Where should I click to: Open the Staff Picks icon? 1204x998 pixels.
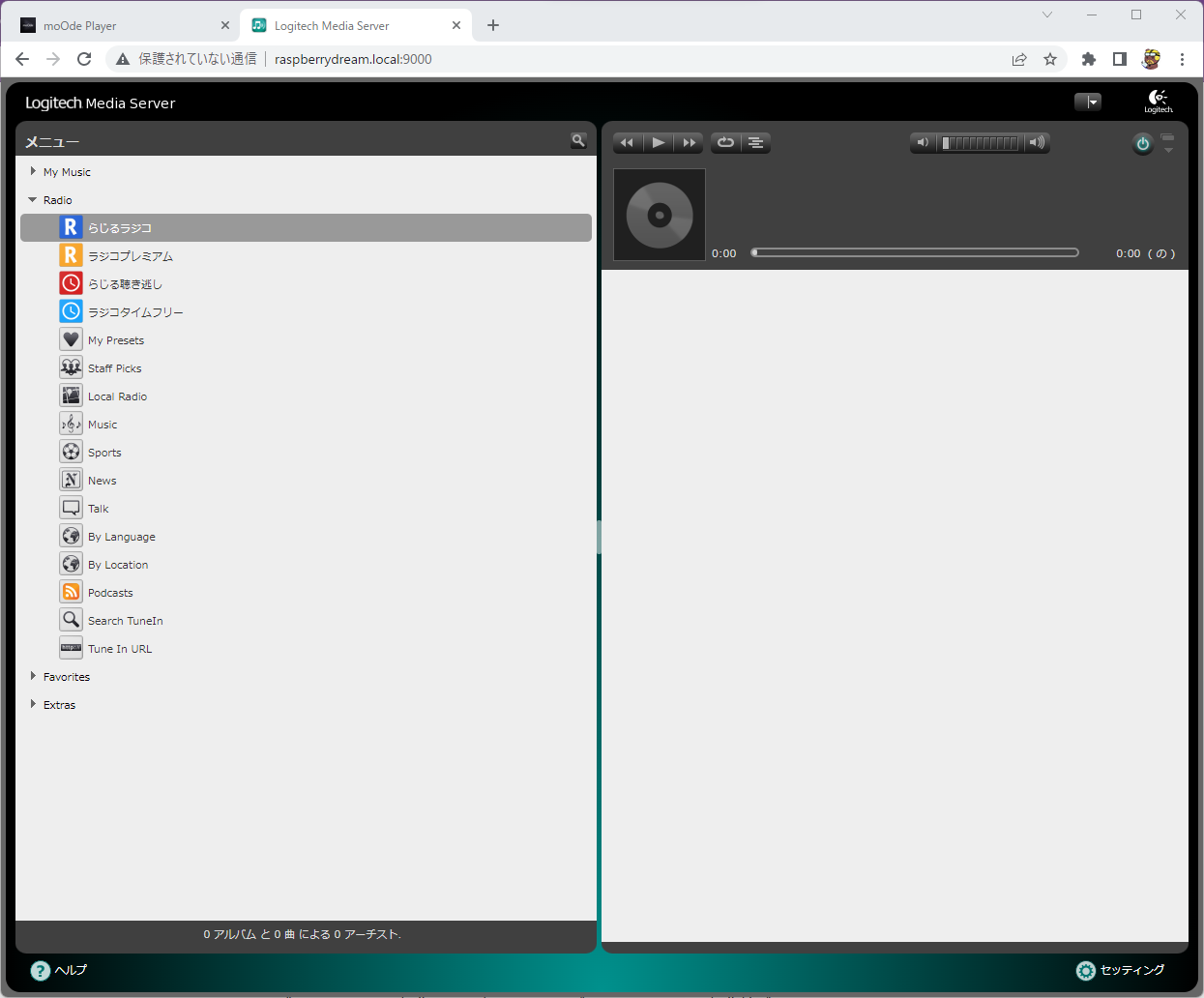[71, 367]
